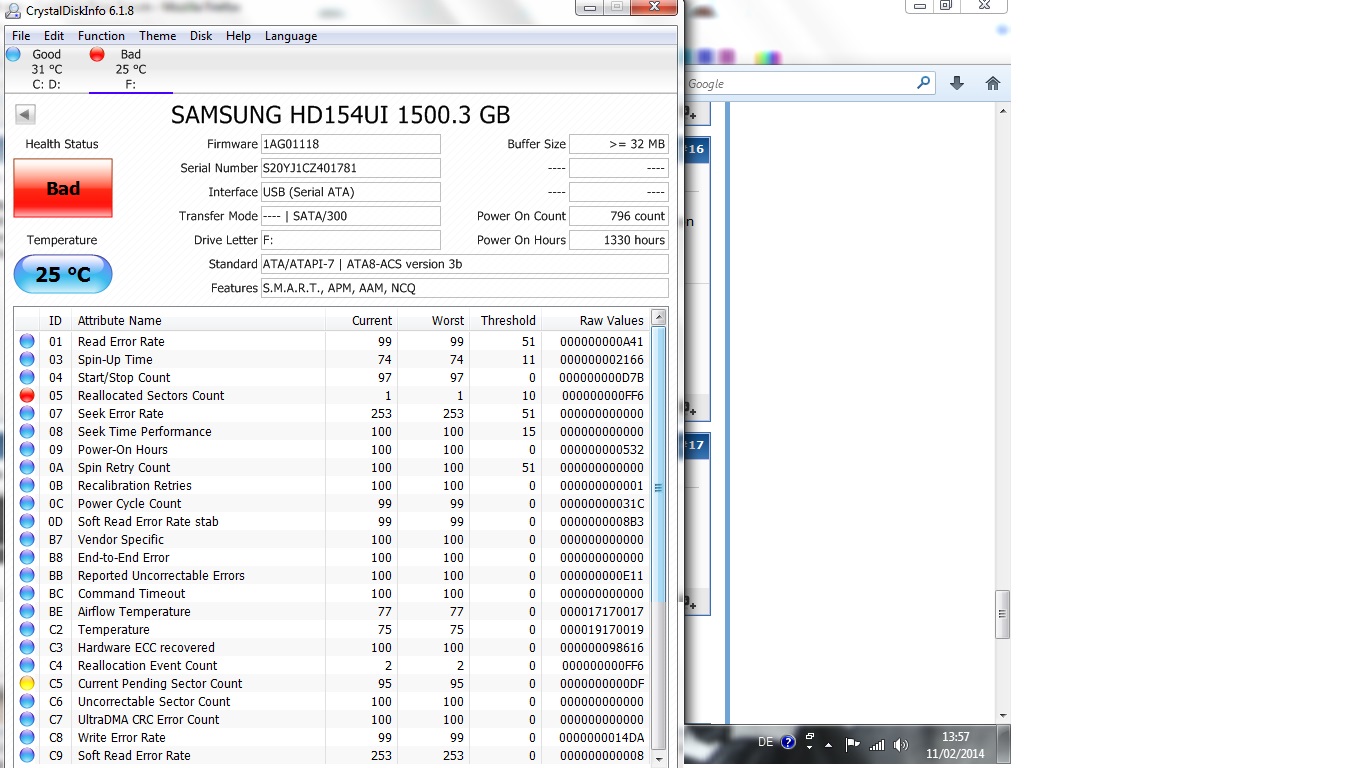Select the Hardware ECC recovered row

click(332, 648)
